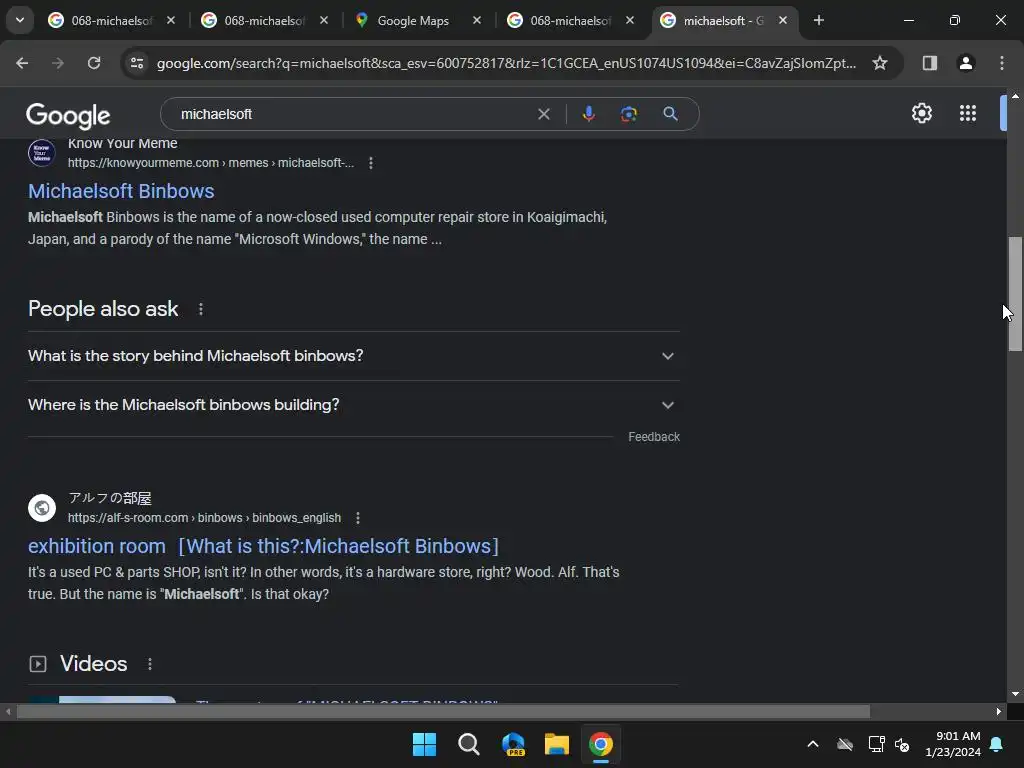Open clock and date flyout
This screenshot has height=768, width=1024.
[x=953, y=744]
